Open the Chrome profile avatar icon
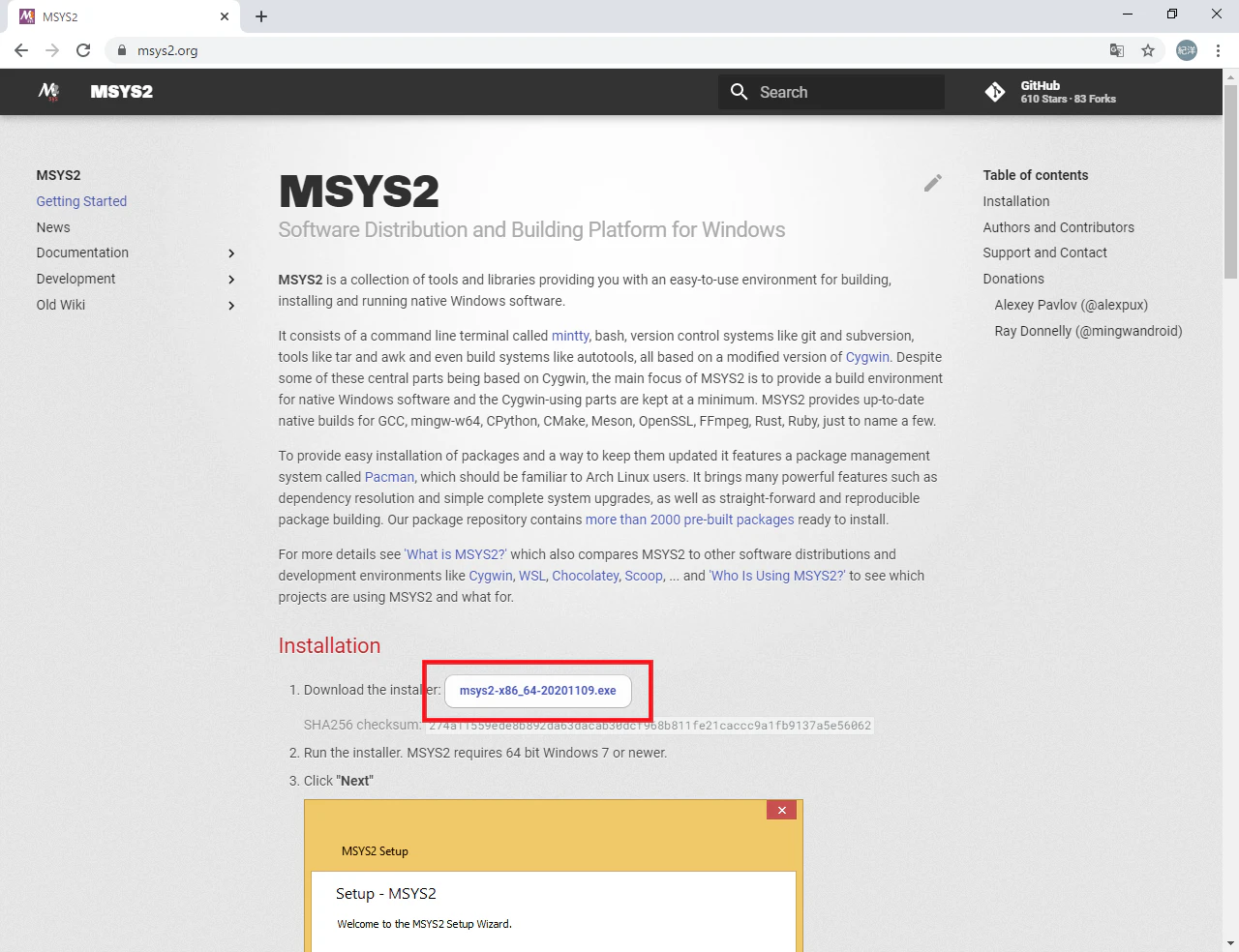 pyautogui.click(x=1186, y=49)
